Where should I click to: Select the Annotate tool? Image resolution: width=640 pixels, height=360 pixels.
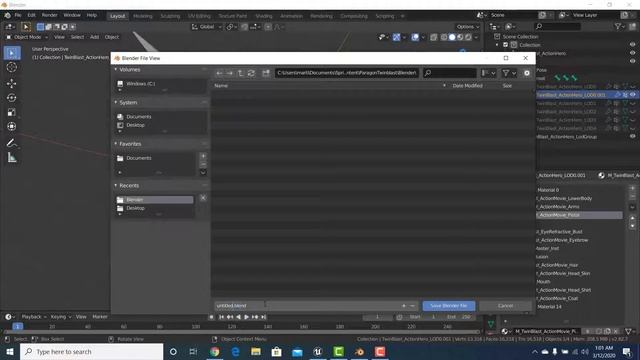12,143
